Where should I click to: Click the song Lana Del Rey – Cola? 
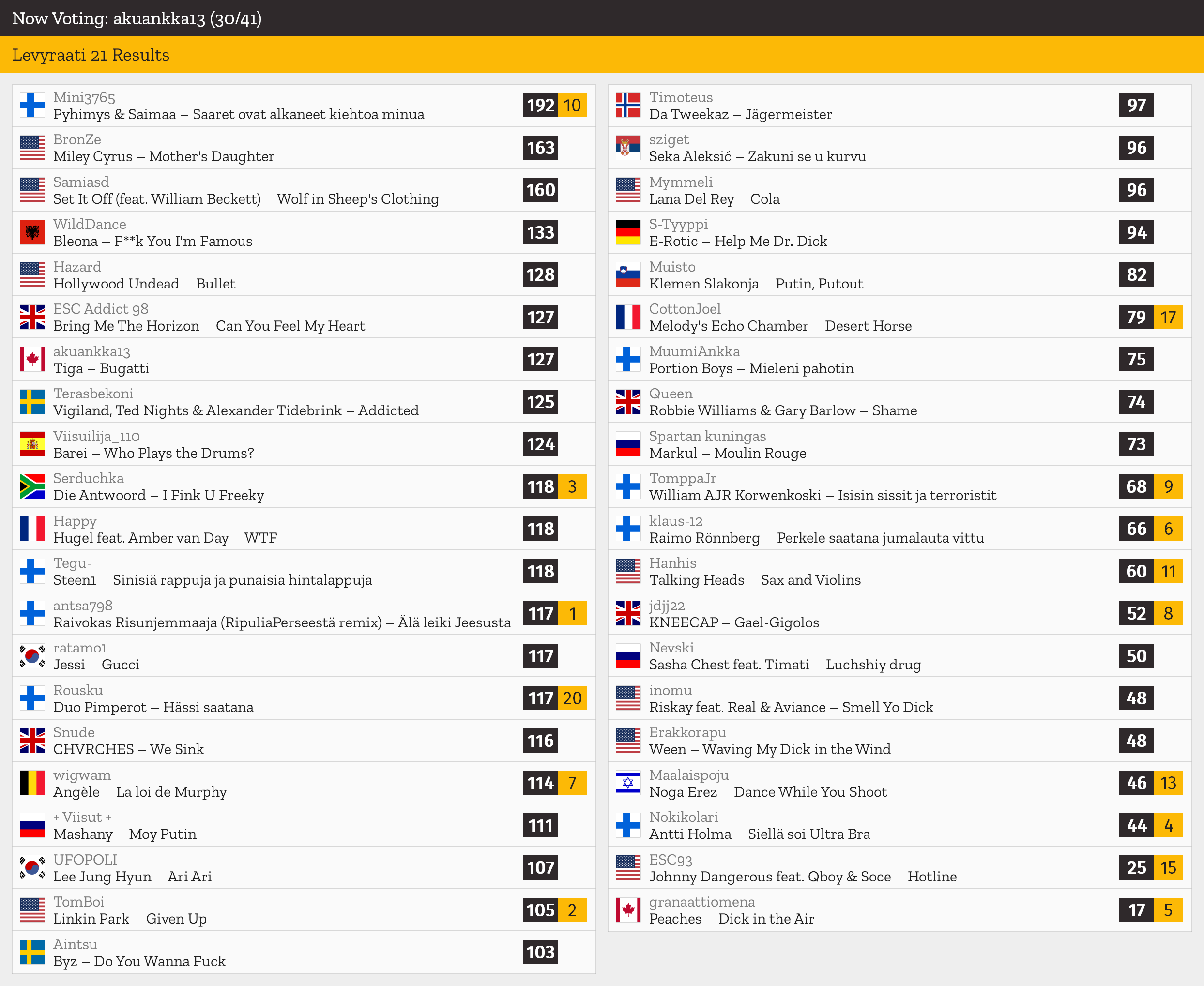tap(715, 199)
